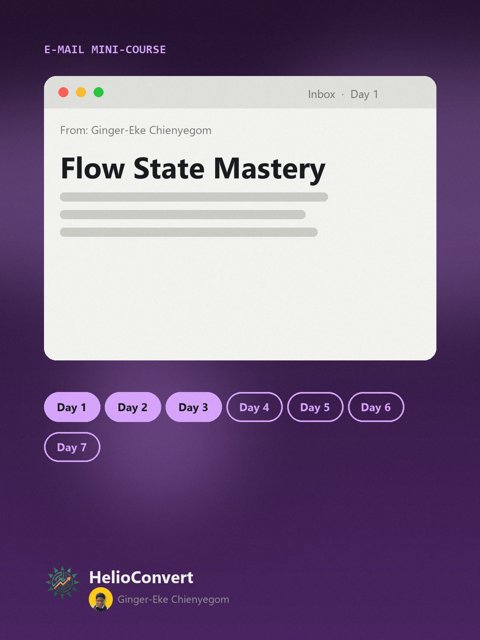Viewport: 480px width, 640px height.
Task: Select the Day 1 pill
Action: click(72, 407)
